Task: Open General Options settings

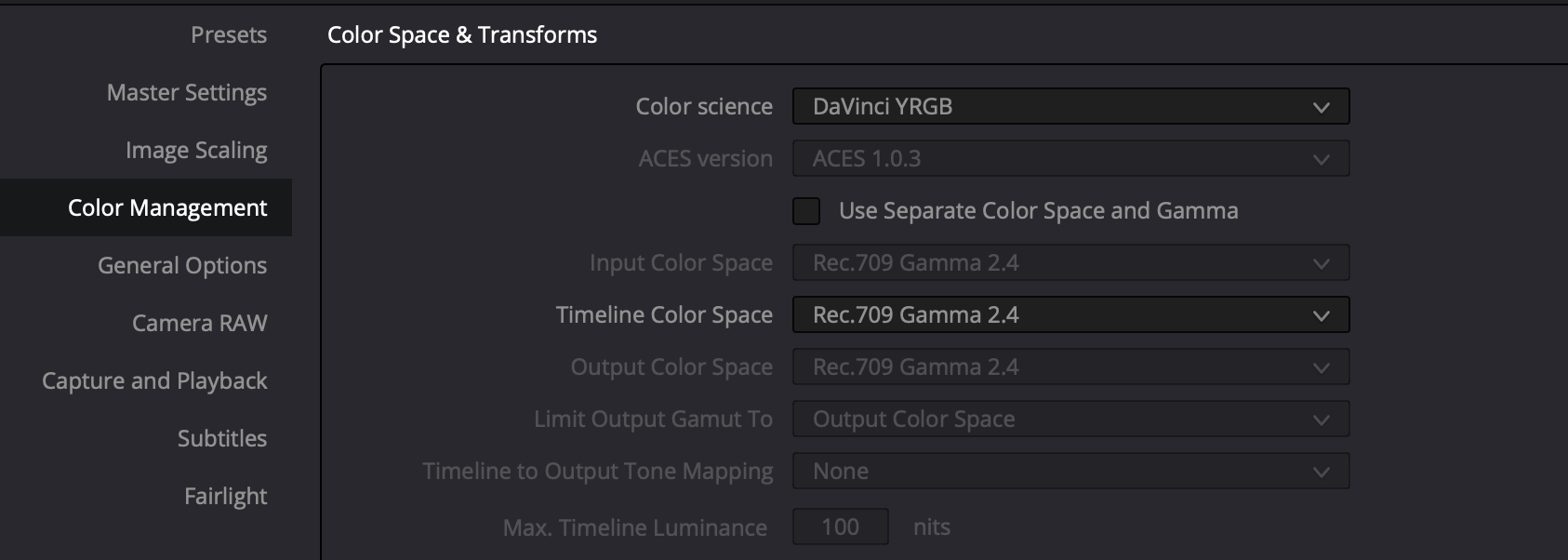Action: point(182,265)
